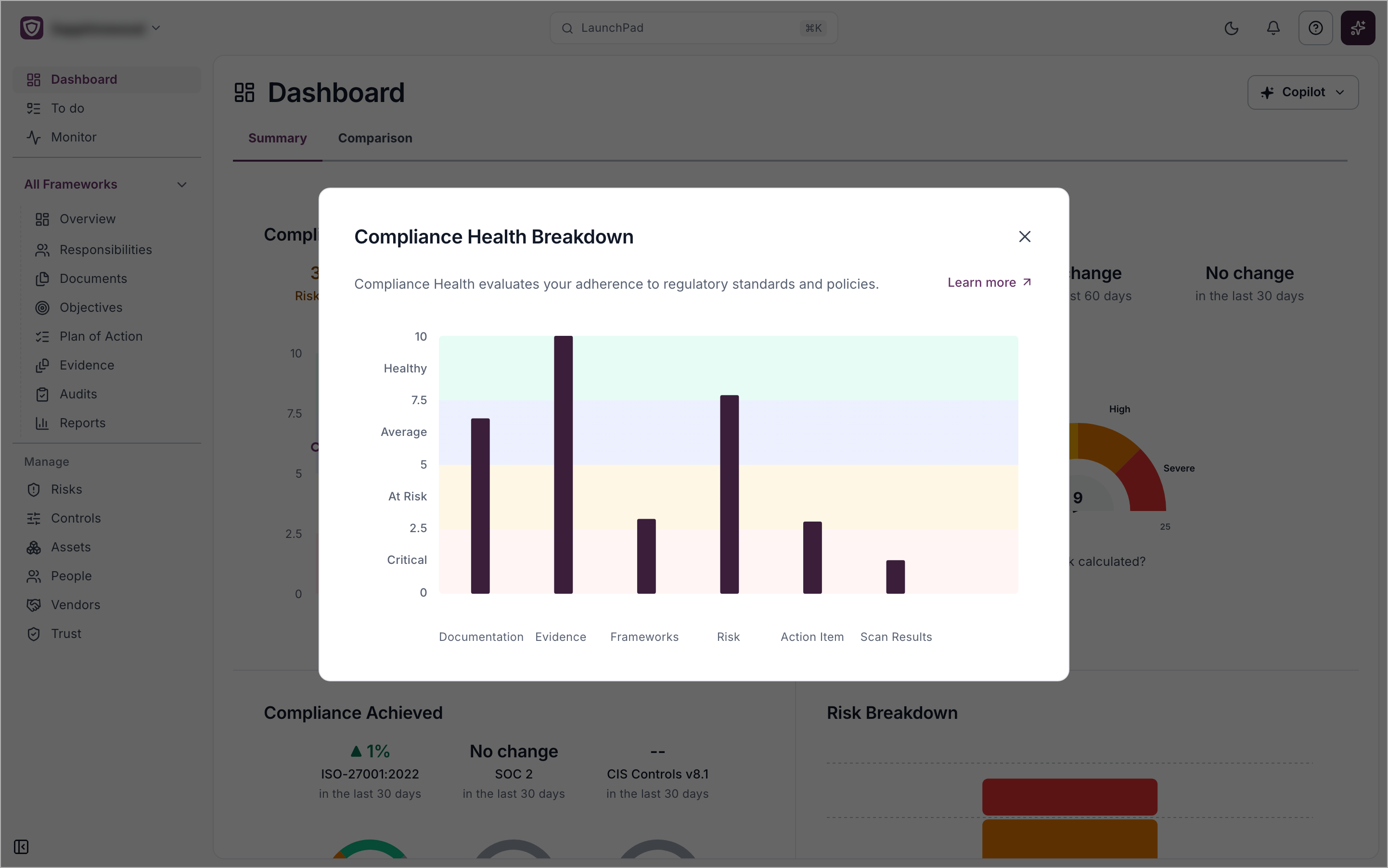
Task: Click the shield logo icon
Action: click(x=32, y=28)
